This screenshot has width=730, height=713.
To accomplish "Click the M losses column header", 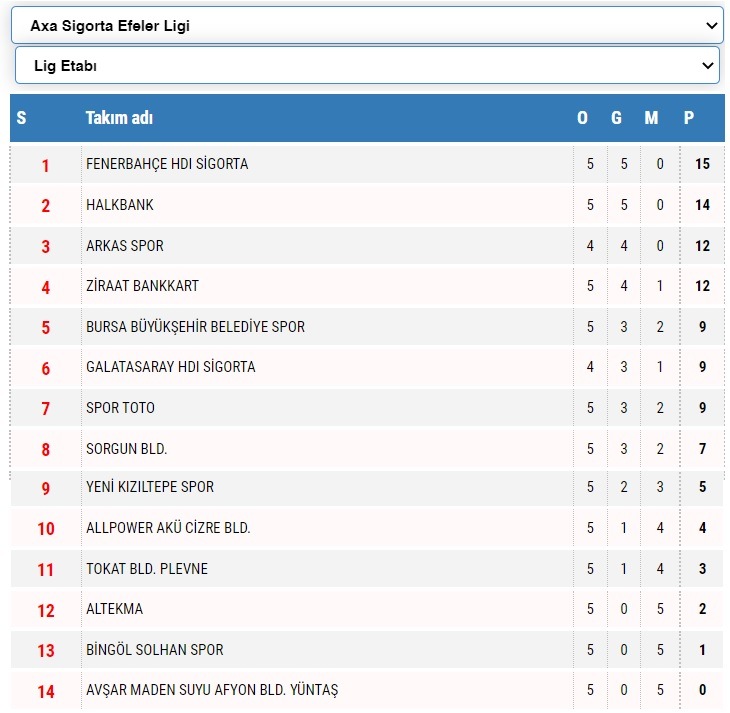I will [652, 118].
